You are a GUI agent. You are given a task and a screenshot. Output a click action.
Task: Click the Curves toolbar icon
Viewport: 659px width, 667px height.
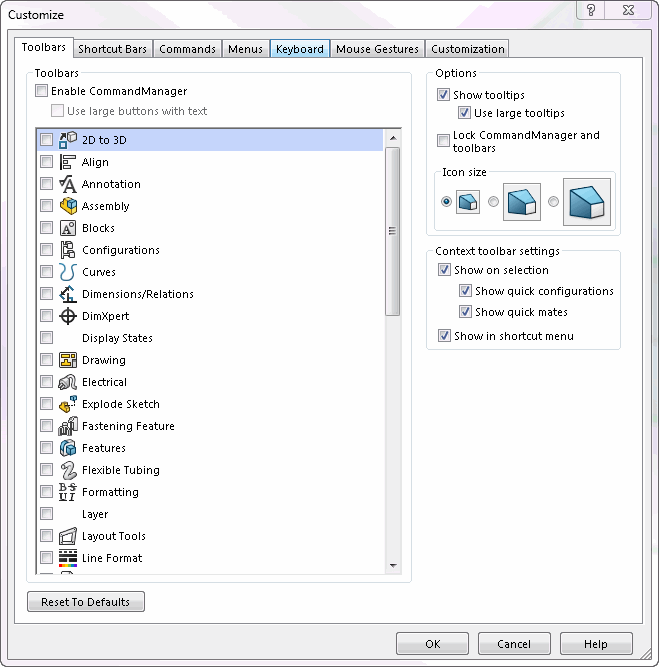tap(68, 272)
